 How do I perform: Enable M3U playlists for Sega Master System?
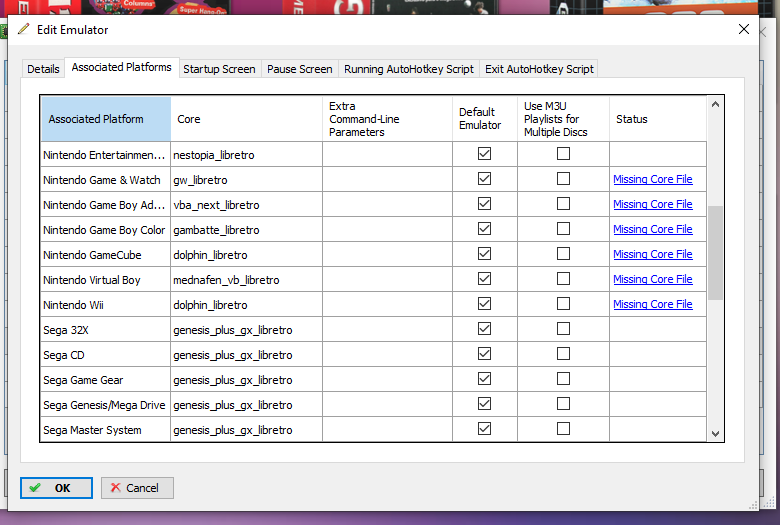(564, 428)
